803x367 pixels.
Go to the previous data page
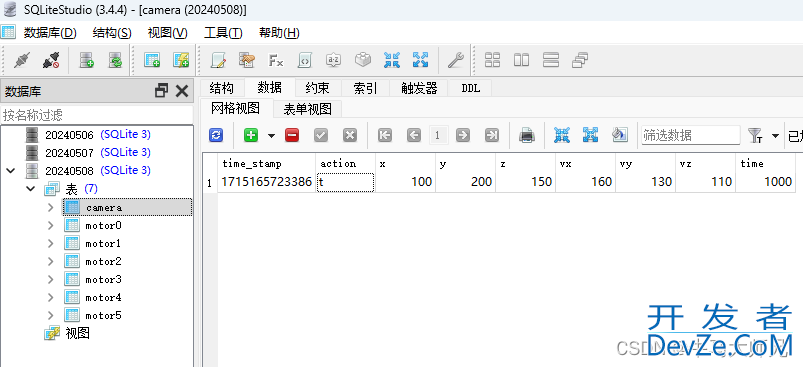click(x=413, y=136)
